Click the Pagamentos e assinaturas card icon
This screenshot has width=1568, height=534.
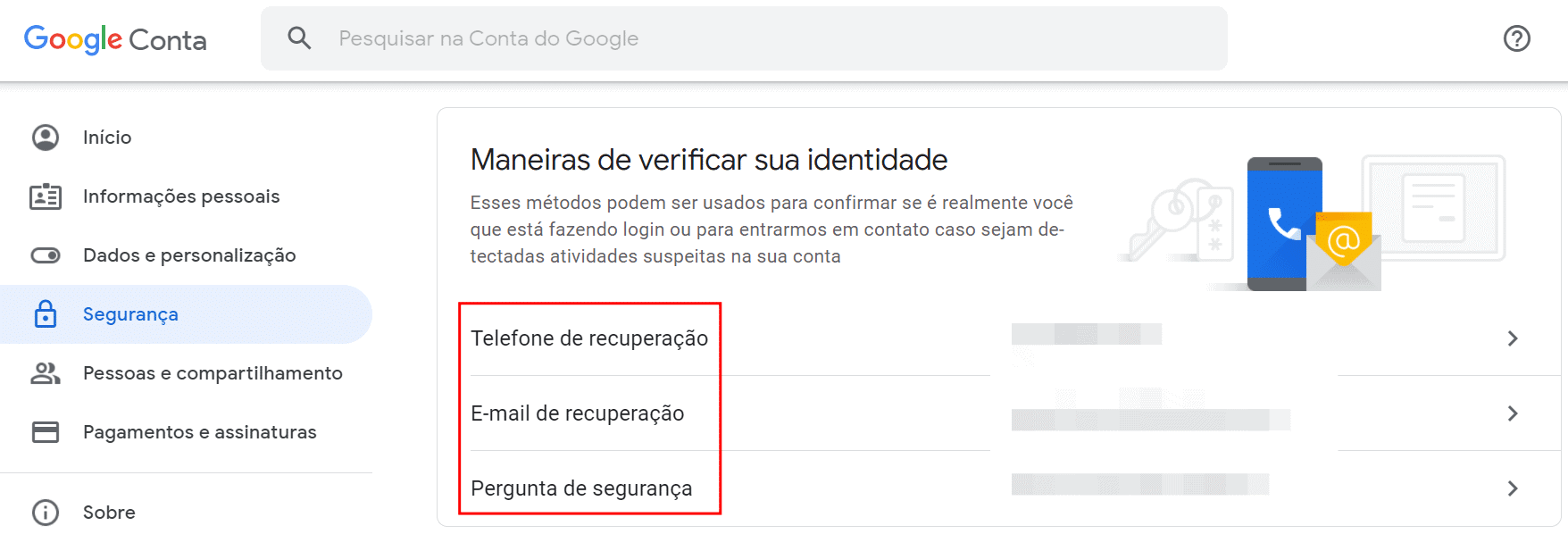tap(46, 432)
